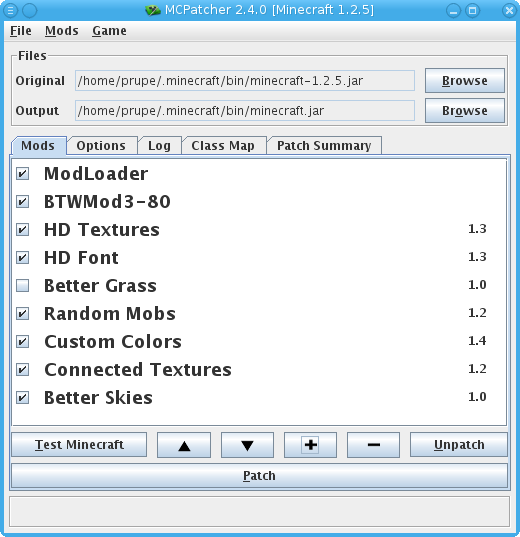Browse for the Original jar file
The image size is (520, 537).
pyautogui.click(x=465, y=80)
